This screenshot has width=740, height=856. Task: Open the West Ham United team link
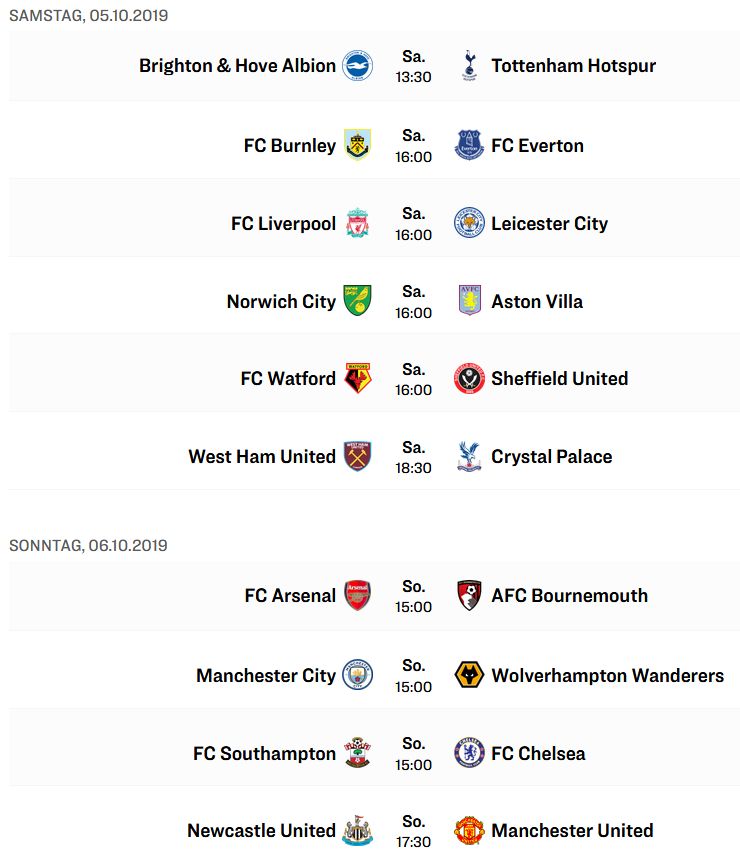pos(262,456)
